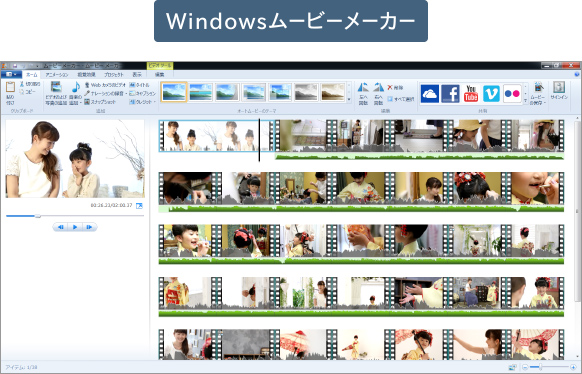This screenshot has height=374, width=582.
Task: Click preview seek bar handle
Action: 37,216
